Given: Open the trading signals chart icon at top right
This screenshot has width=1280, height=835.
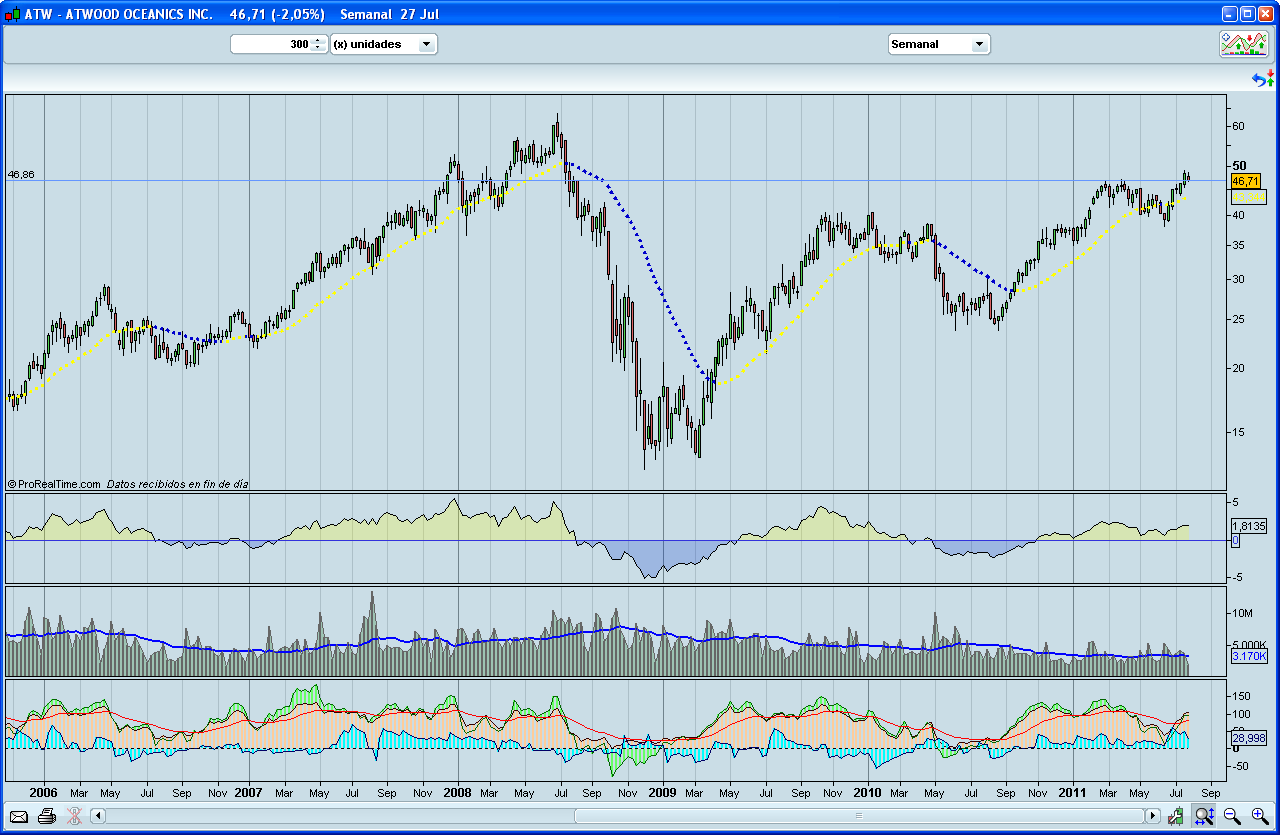Looking at the screenshot, I should pos(1243,43).
